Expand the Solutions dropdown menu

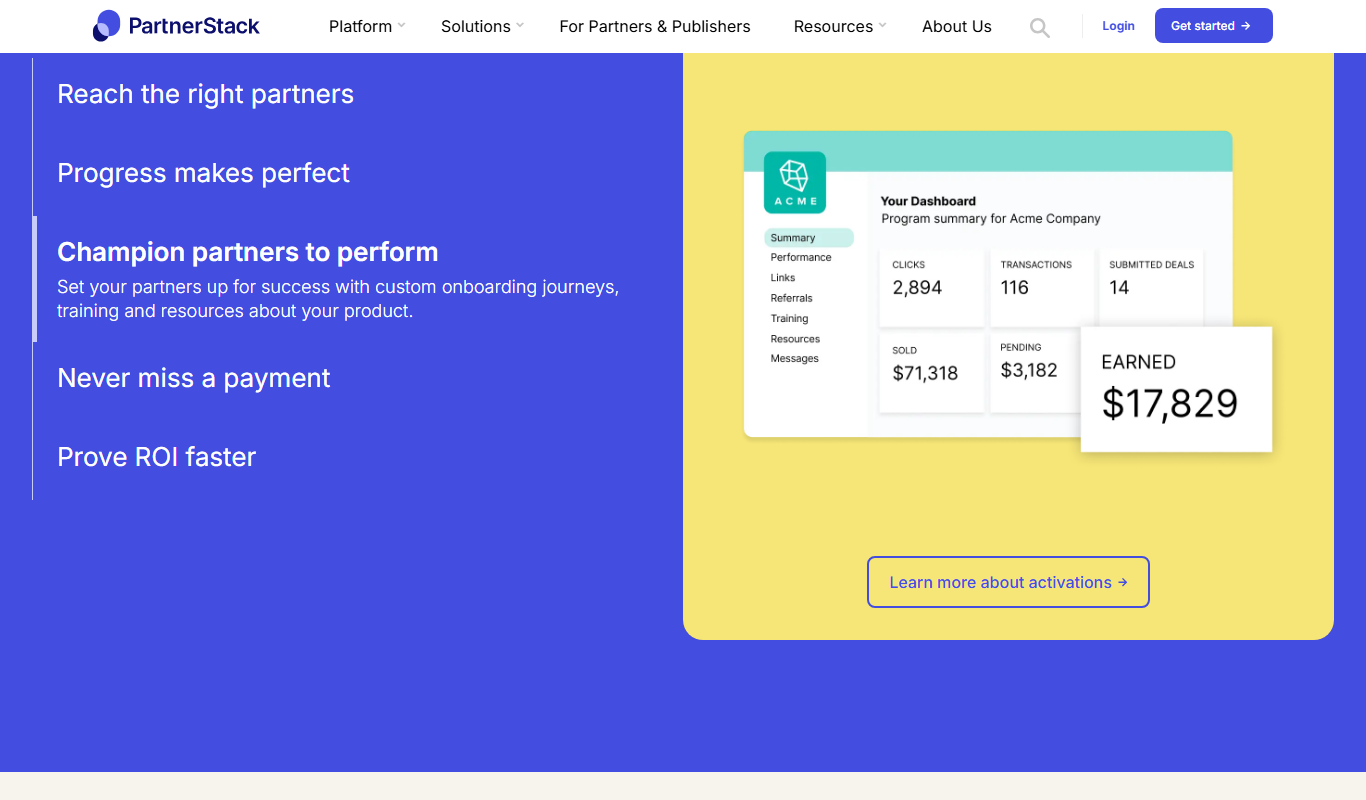[482, 26]
